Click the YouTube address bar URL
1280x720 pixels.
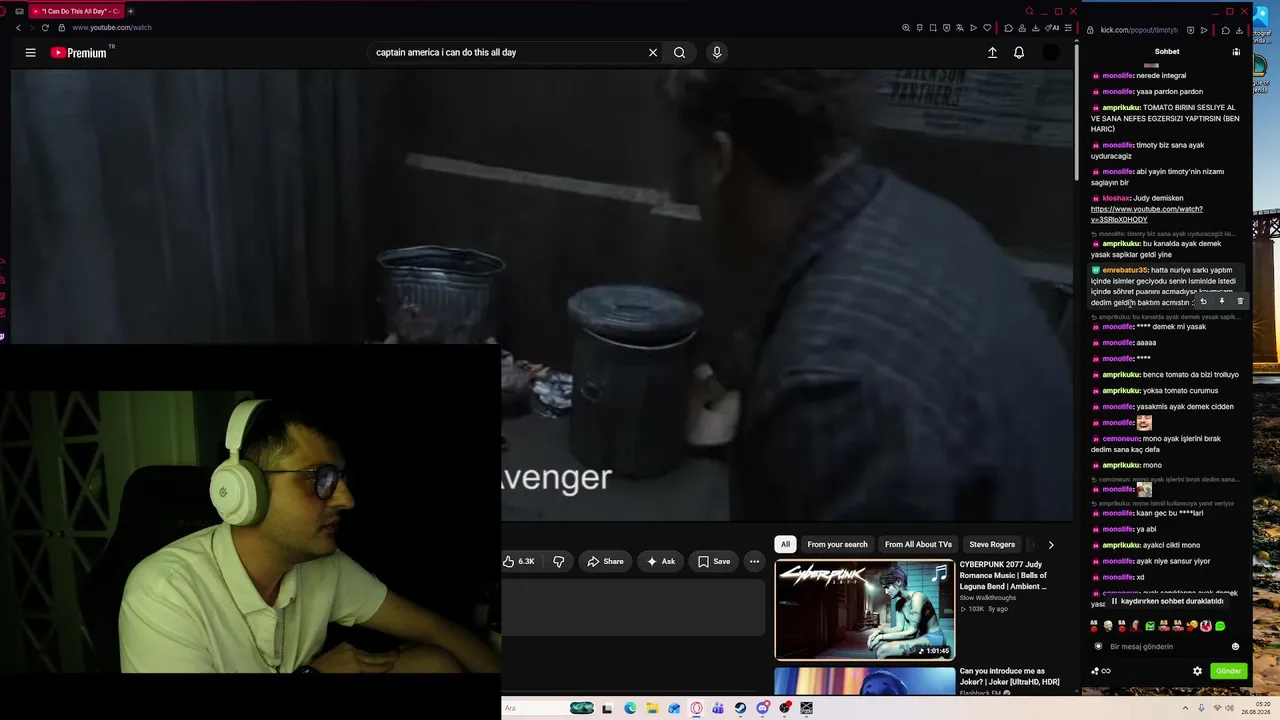point(112,28)
